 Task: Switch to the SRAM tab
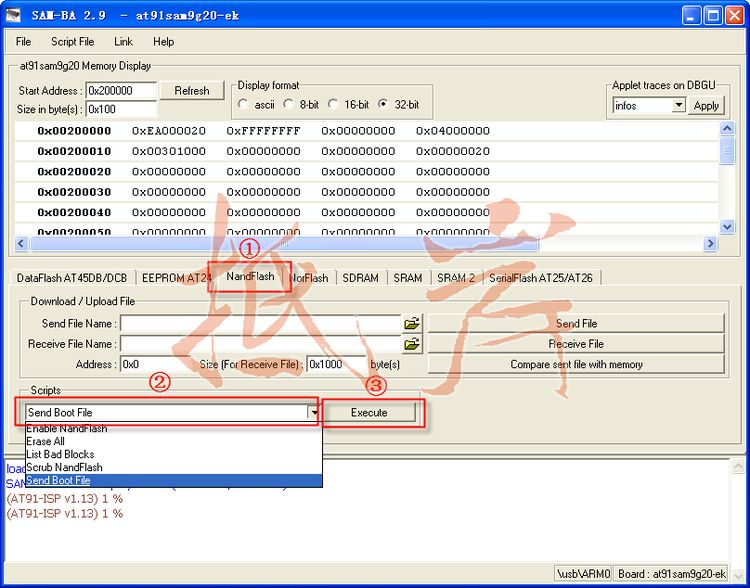pos(408,278)
